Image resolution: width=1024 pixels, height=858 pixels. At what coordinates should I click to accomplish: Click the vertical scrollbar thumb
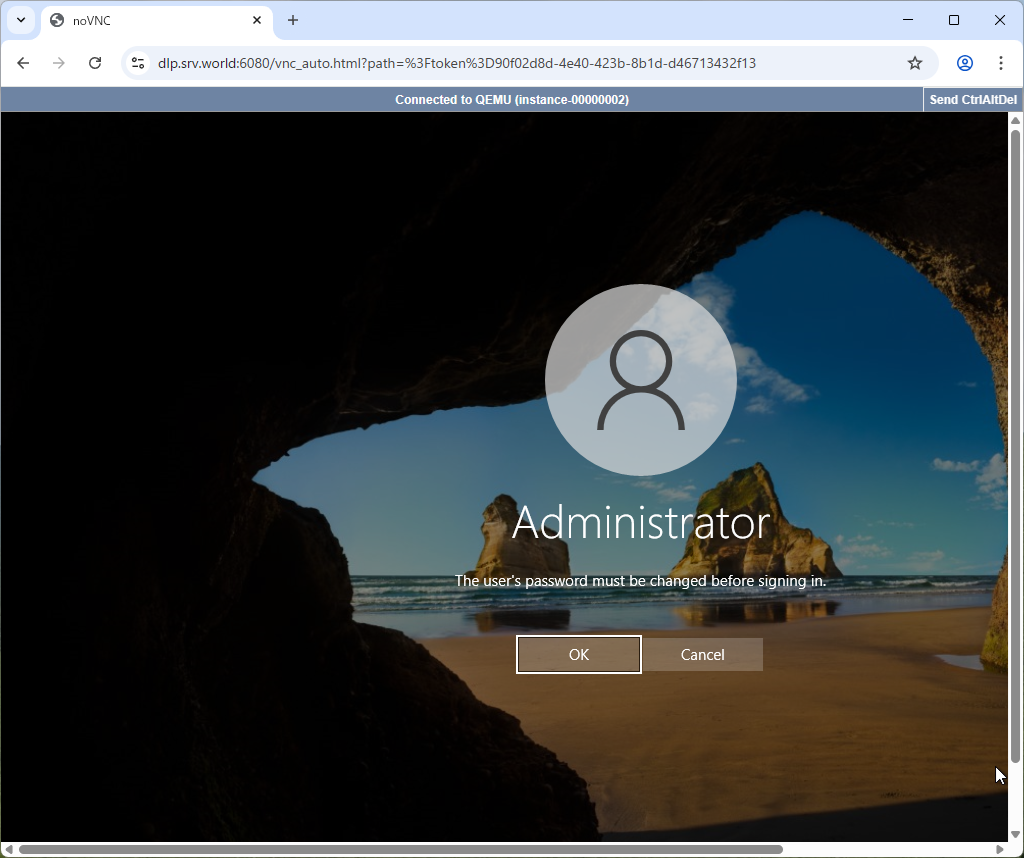click(x=1016, y=446)
